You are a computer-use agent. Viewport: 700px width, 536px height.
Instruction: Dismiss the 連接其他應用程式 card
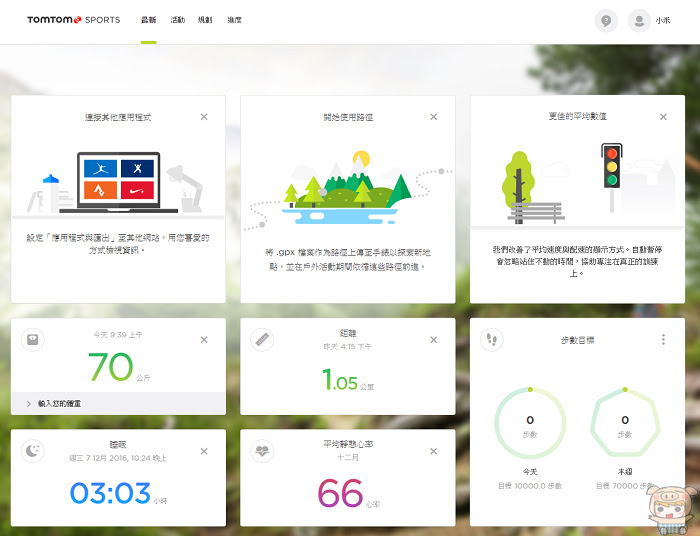(204, 117)
